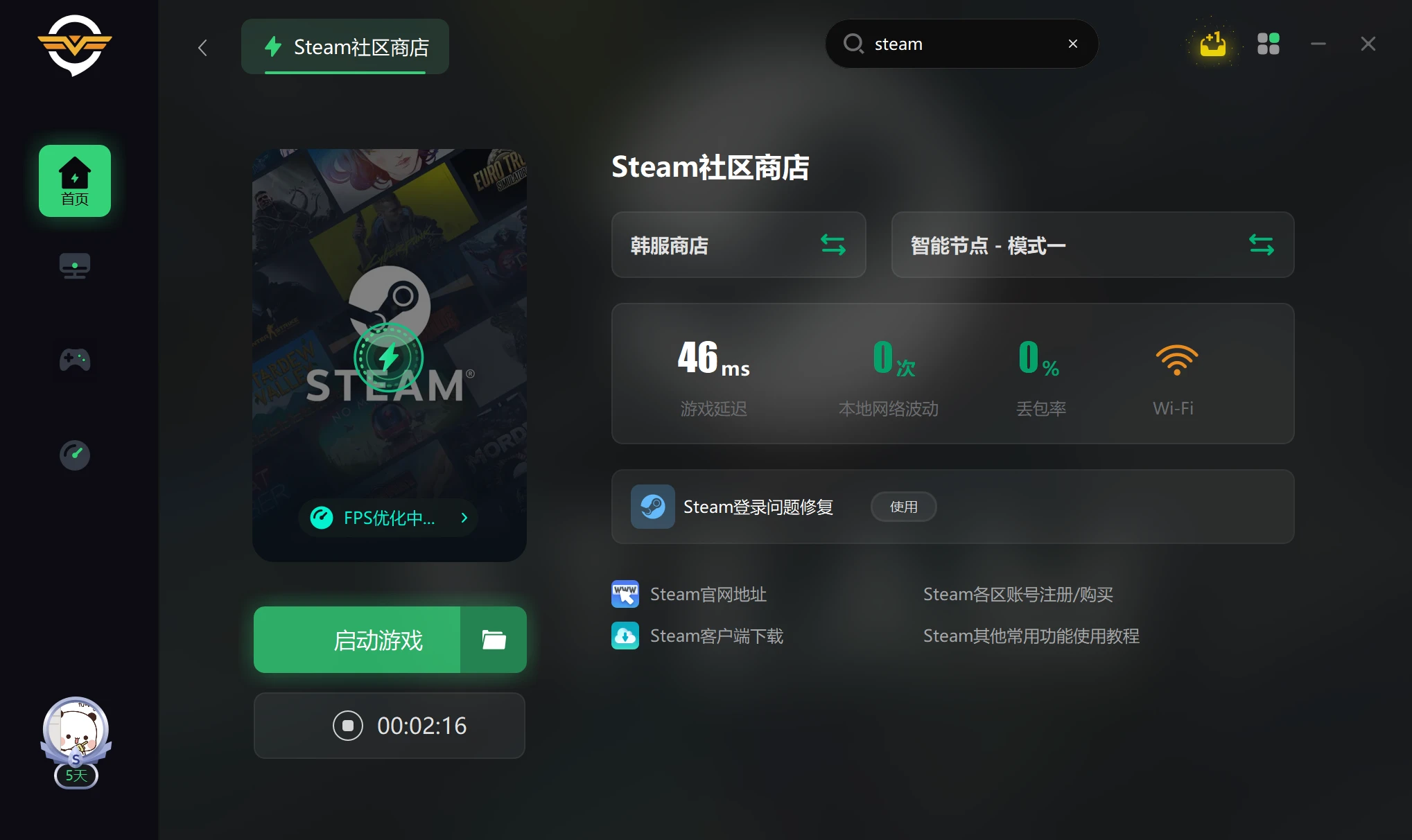Screen dimensions: 1412x840
Task: Open the 智能节点 - 模式一 node selector
Action: point(1092,245)
